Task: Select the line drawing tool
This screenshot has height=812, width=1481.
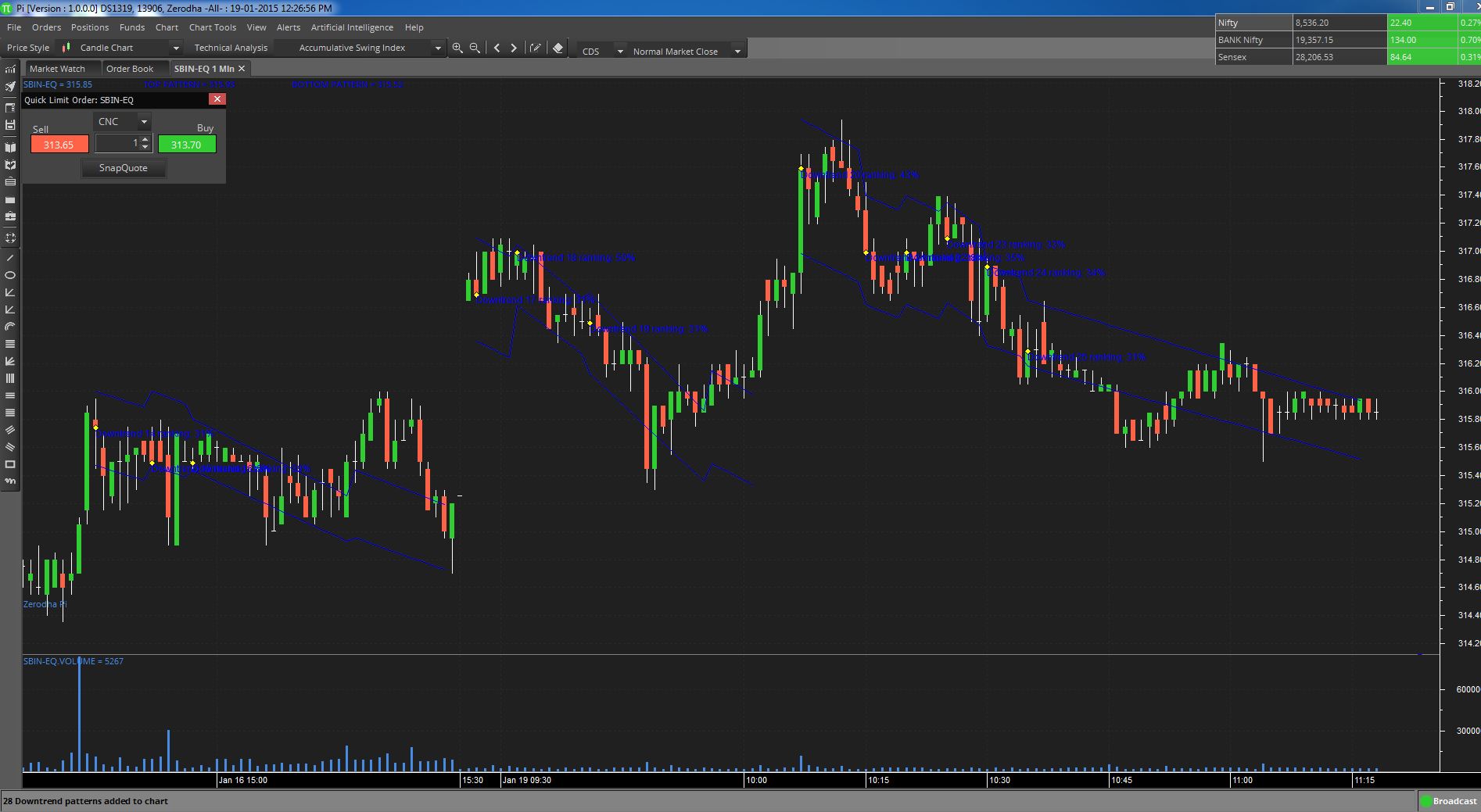Action: (x=10, y=258)
